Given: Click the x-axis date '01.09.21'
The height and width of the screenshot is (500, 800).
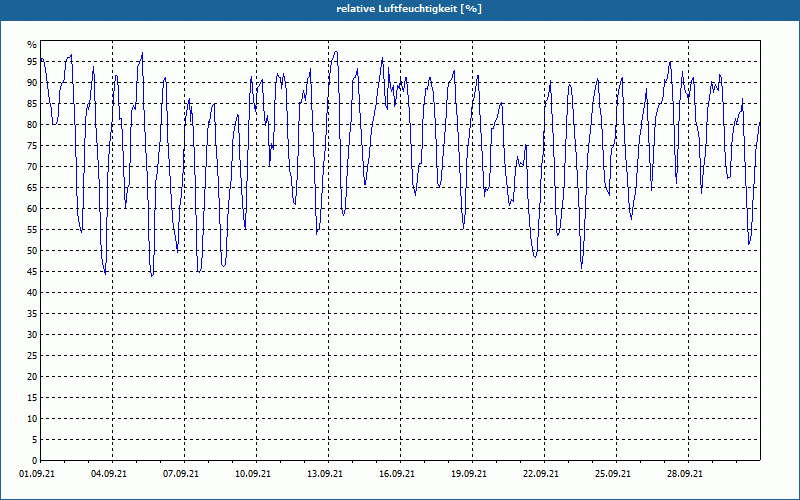Looking at the screenshot, I should click(x=37, y=474).
